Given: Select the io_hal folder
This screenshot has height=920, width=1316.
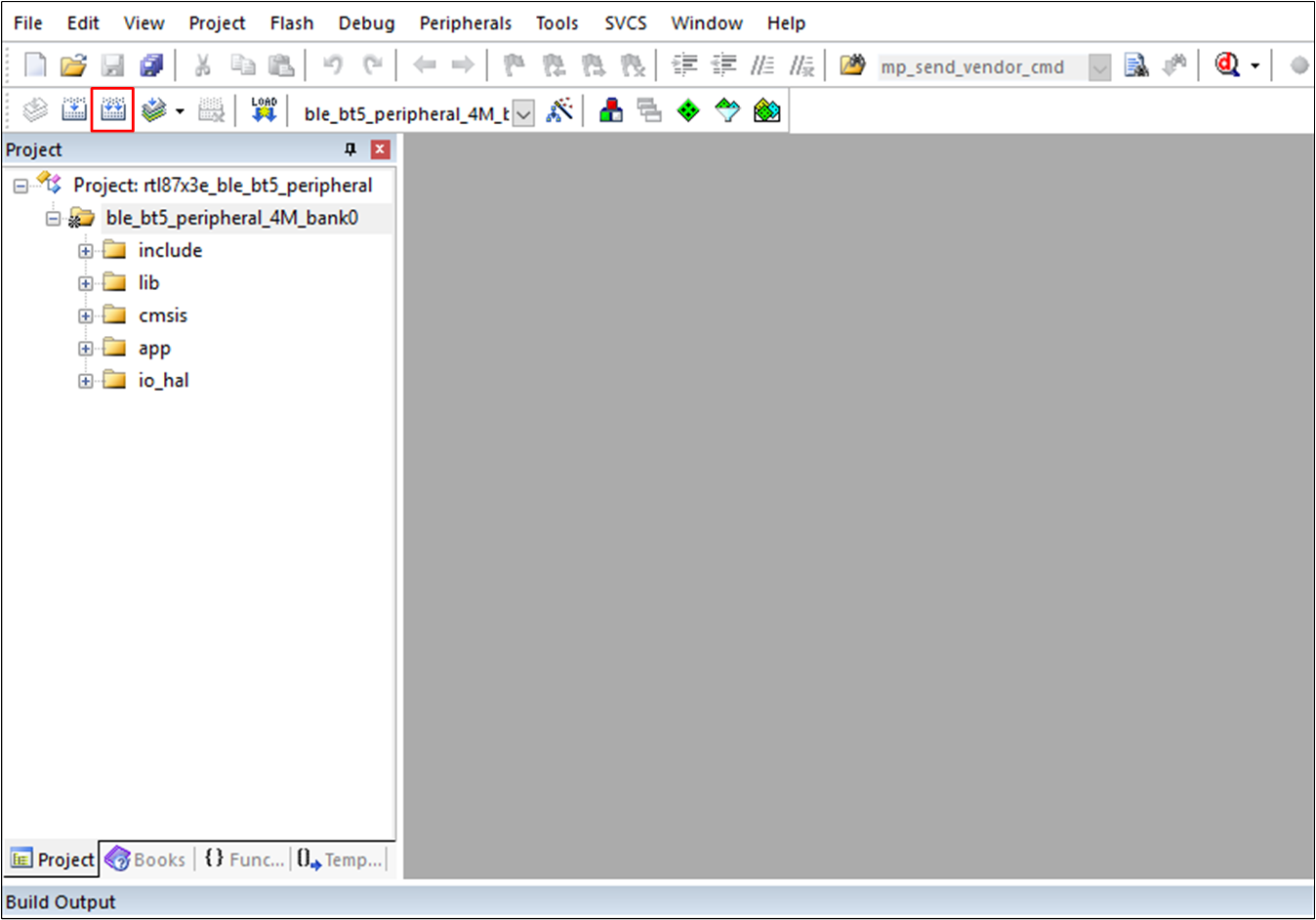Looking at the screenshot, I should 163,381.
